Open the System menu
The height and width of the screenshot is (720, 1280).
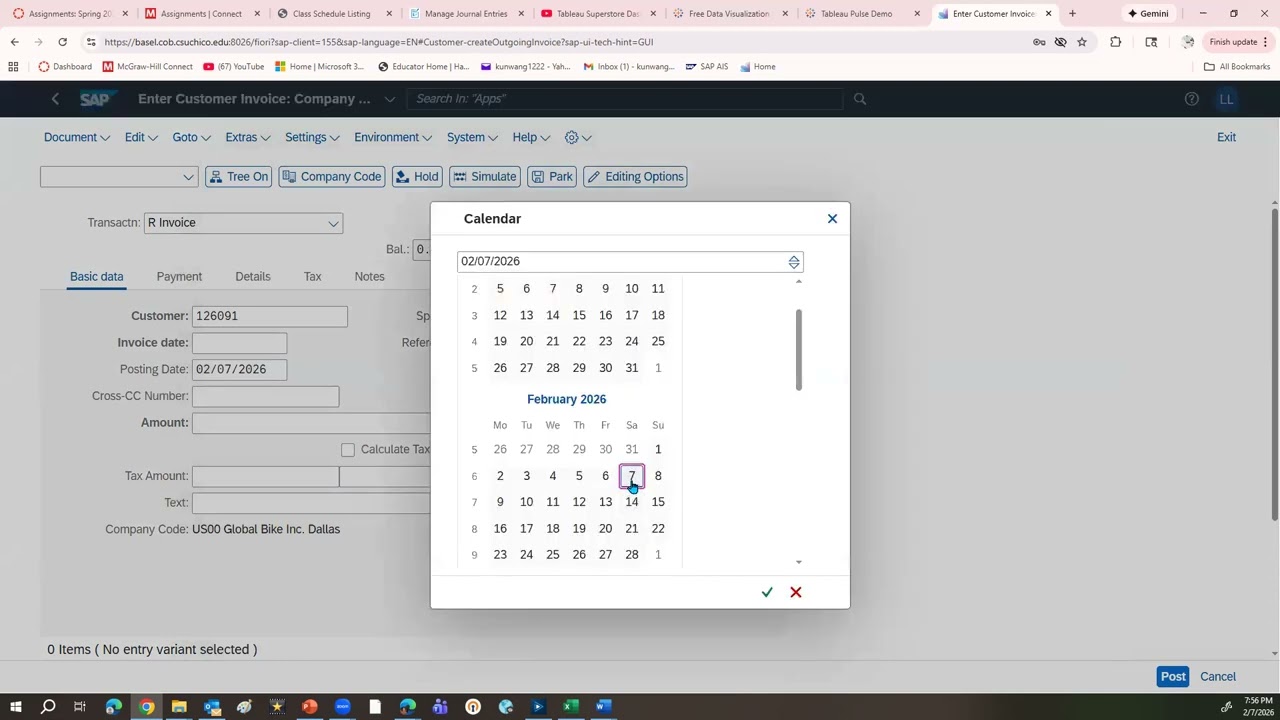pyautogui.click(x=472, y=137)
